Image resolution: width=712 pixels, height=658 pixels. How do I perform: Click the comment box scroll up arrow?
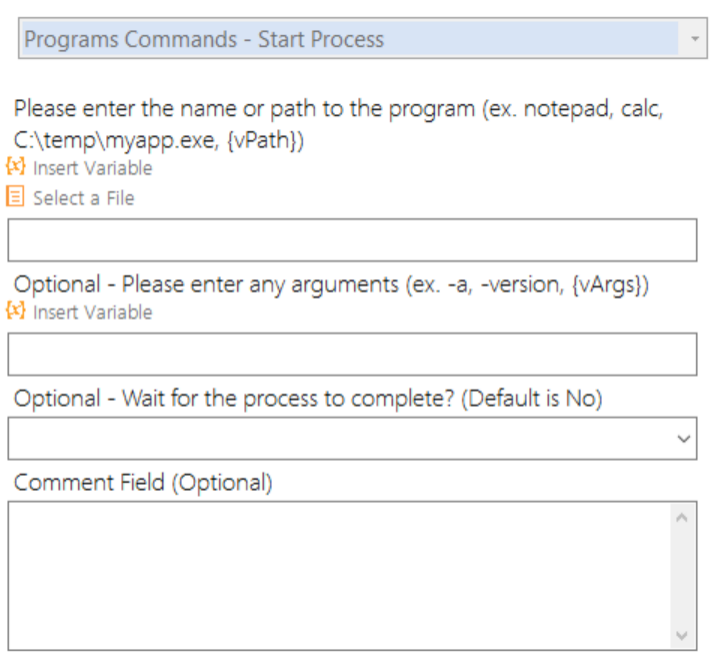(x=682, y=517)
